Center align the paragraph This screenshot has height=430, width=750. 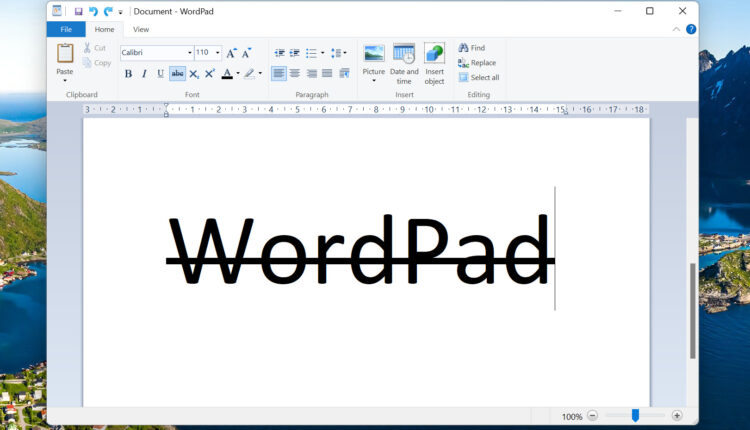(294, 73)
